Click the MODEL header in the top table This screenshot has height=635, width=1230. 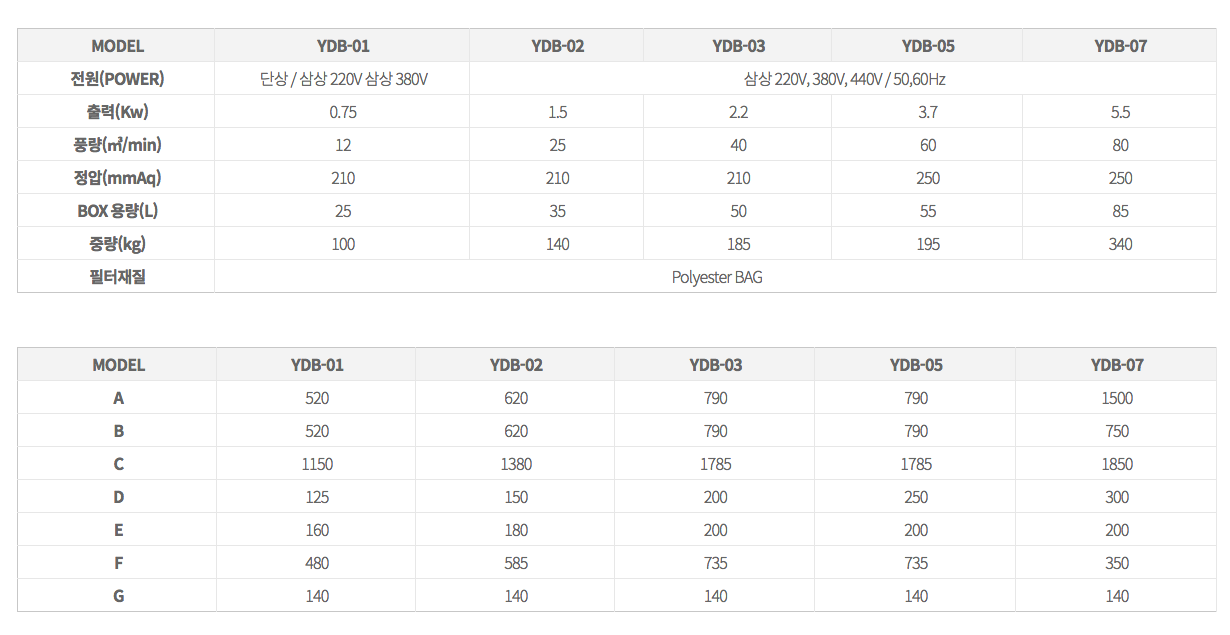pos(117,46)
